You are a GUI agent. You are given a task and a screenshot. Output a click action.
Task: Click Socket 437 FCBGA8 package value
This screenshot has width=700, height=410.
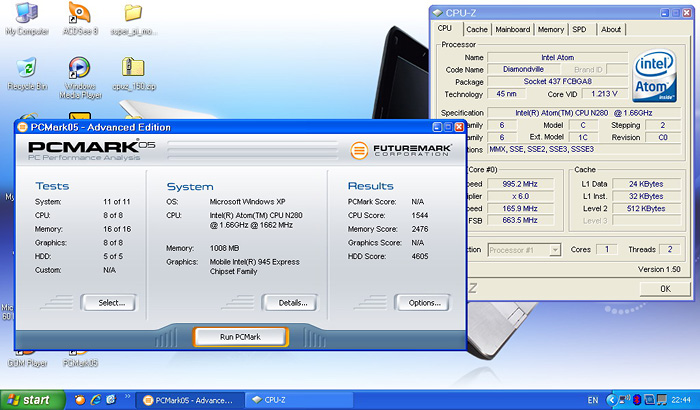(558, 81)
